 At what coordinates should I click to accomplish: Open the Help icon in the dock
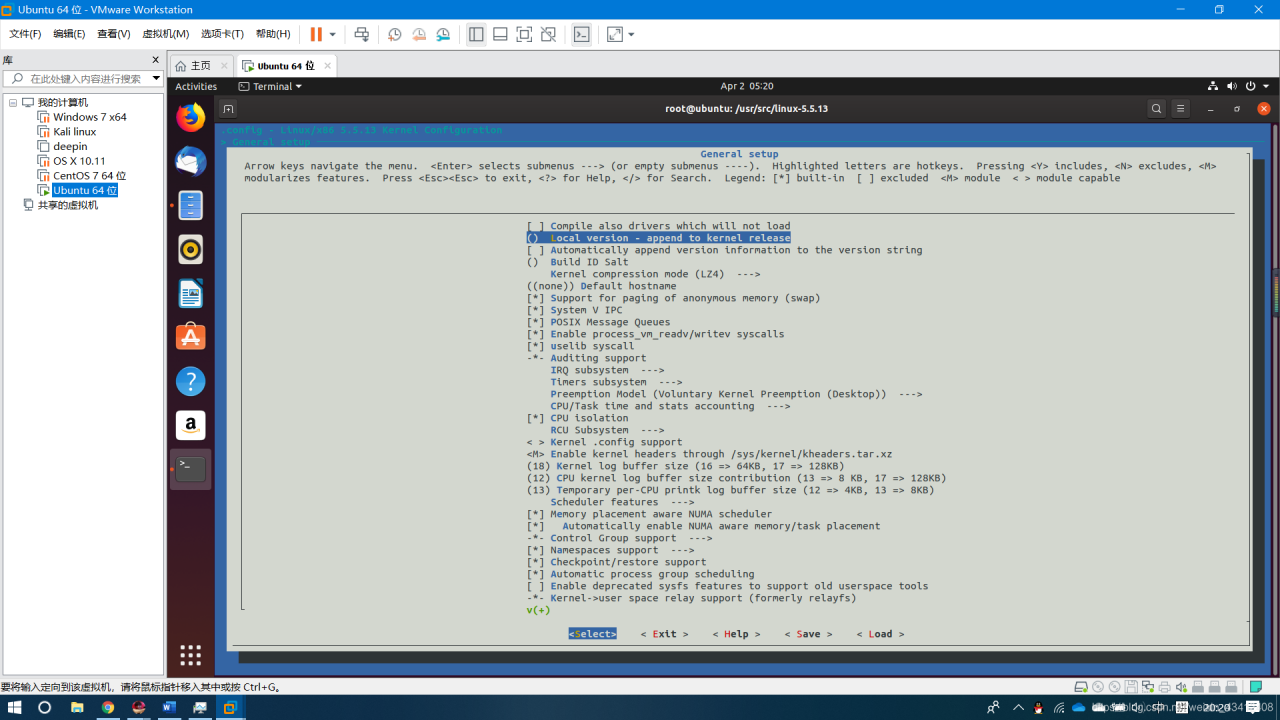190,381
